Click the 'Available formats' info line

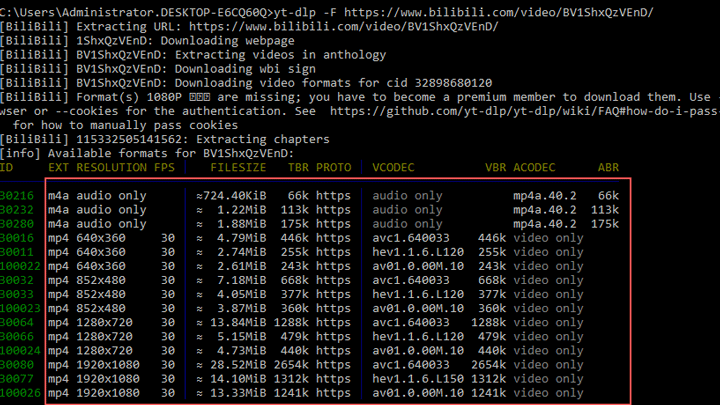(x=150, y=154)
